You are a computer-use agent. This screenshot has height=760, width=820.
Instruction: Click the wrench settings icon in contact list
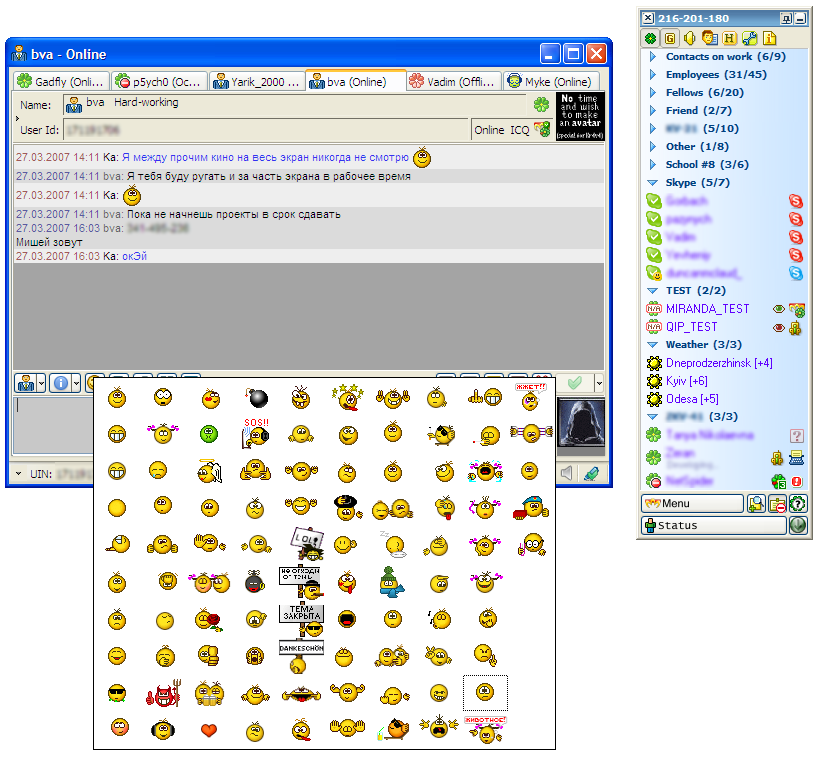(749, 38)
